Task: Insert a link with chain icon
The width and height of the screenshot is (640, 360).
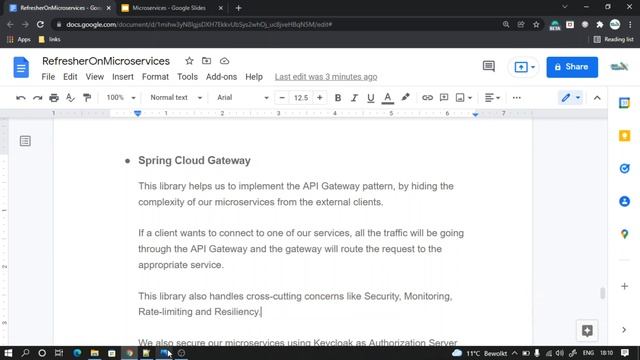Action: 427,98
